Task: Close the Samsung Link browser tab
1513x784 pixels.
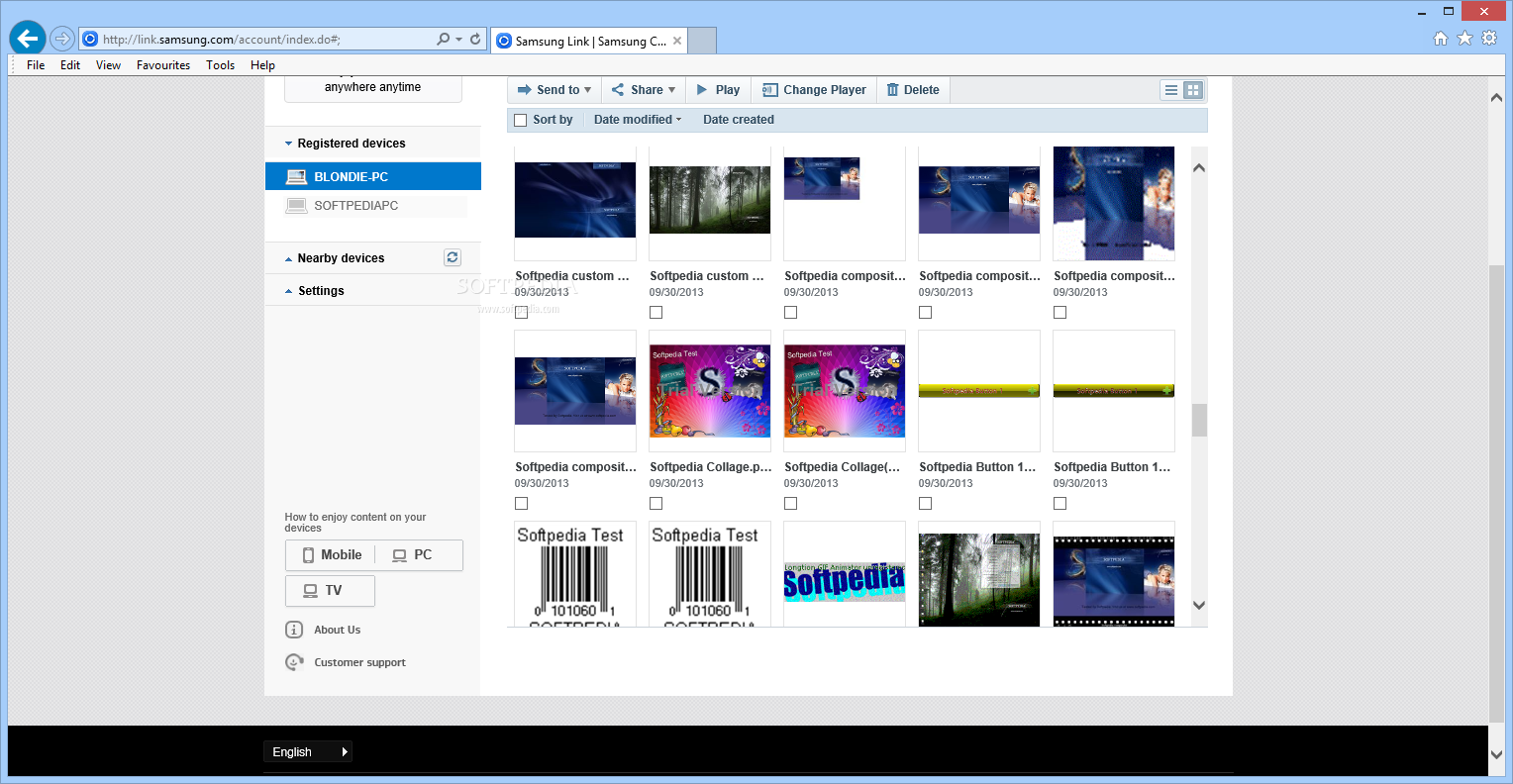Action: [x=677, y=41]
